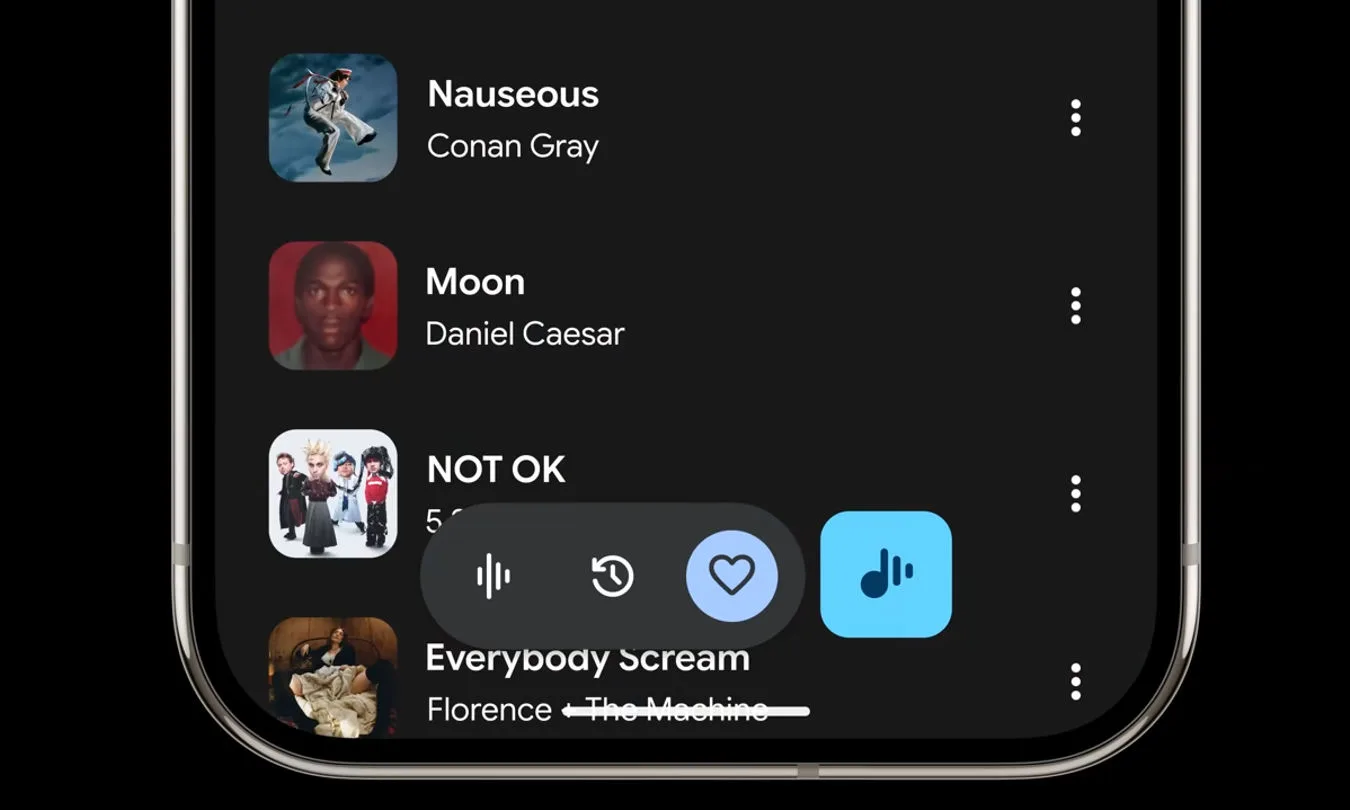The width and height of the screenshot is (1350, 810).
Task: Tap the Moon album cover
Action: (x=333, y=306)
